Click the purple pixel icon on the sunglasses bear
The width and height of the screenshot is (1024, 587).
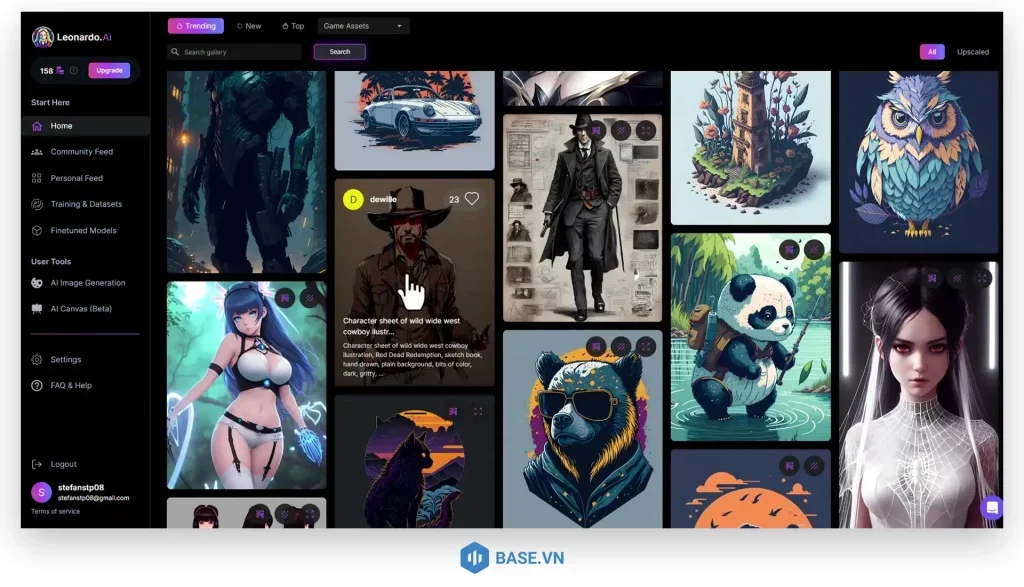pos(596,346)
